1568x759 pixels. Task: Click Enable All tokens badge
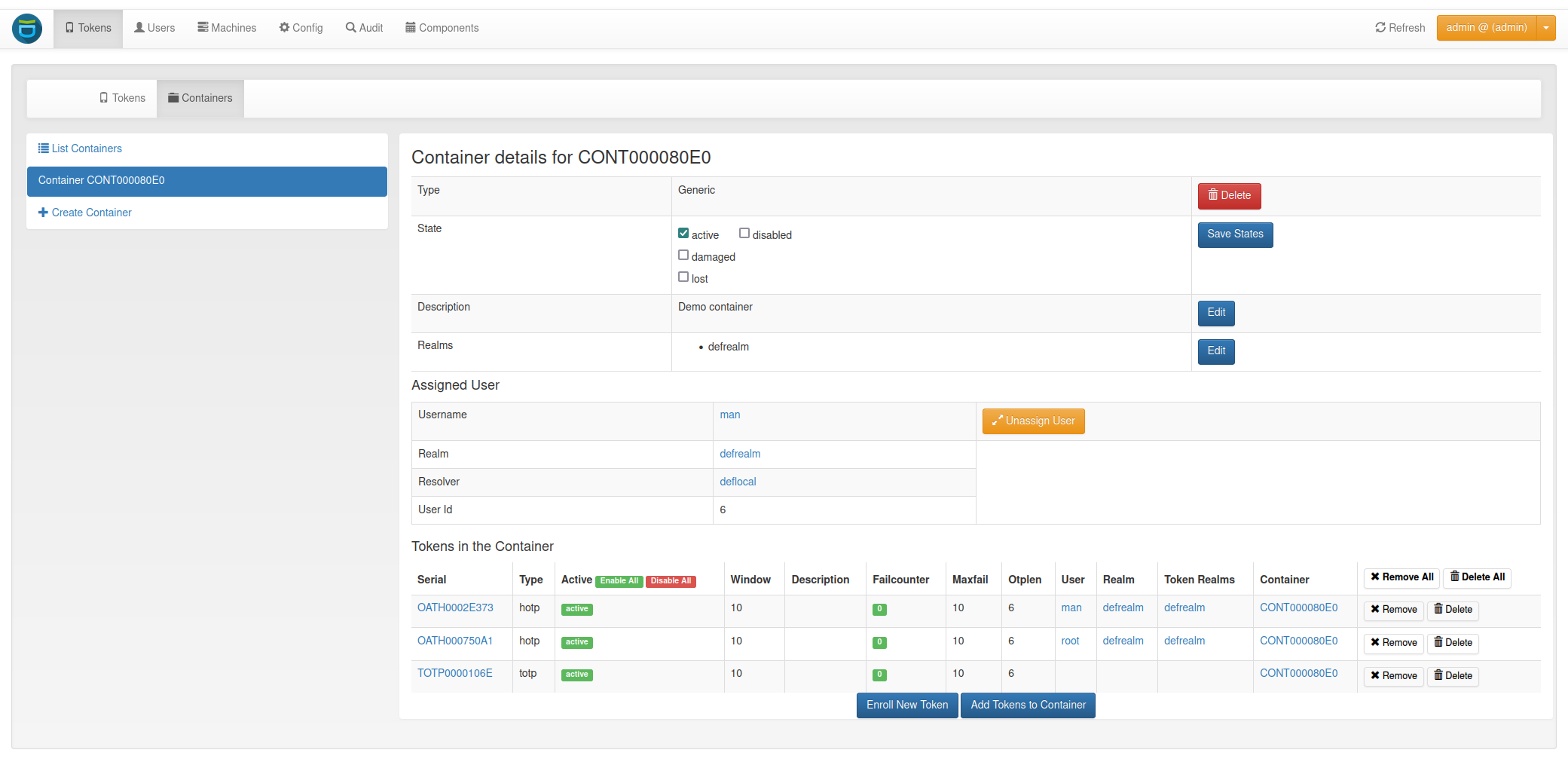click(x=619, y=581)
